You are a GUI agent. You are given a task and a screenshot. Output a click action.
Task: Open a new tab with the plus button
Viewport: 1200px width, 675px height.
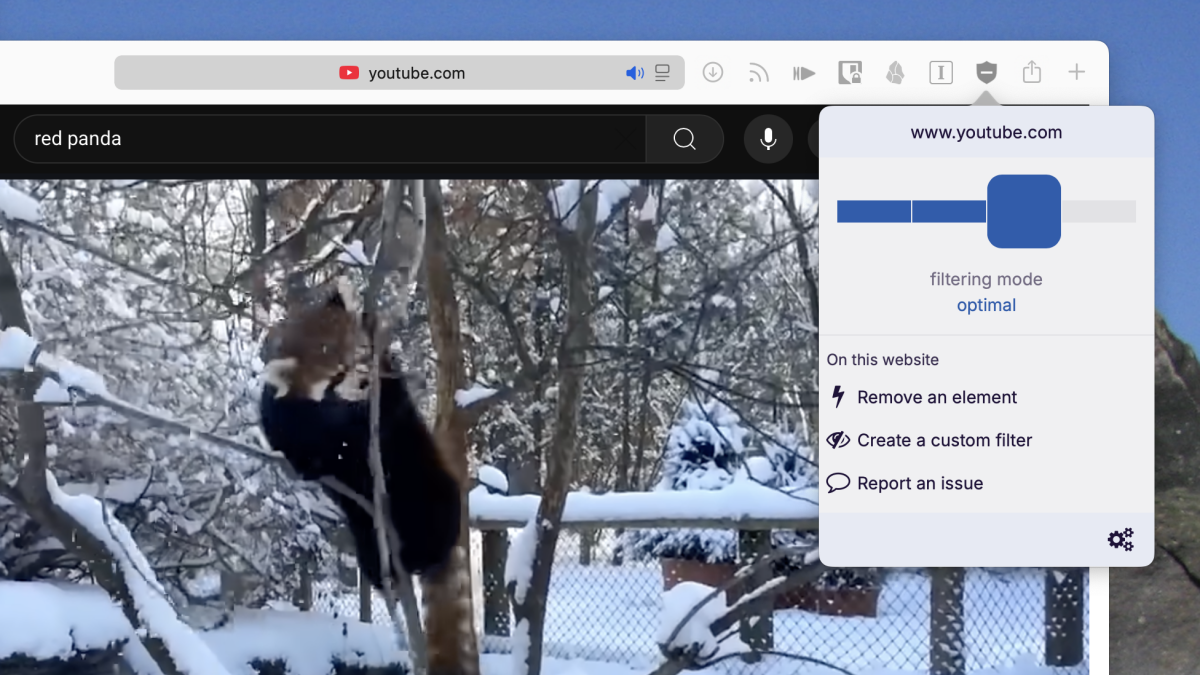pyautogui.click(x=1076, y=71)
